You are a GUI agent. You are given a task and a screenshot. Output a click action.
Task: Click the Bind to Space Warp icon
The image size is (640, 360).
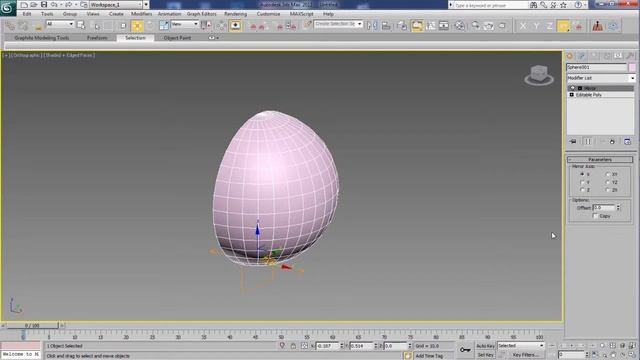[x=37, y=26]
